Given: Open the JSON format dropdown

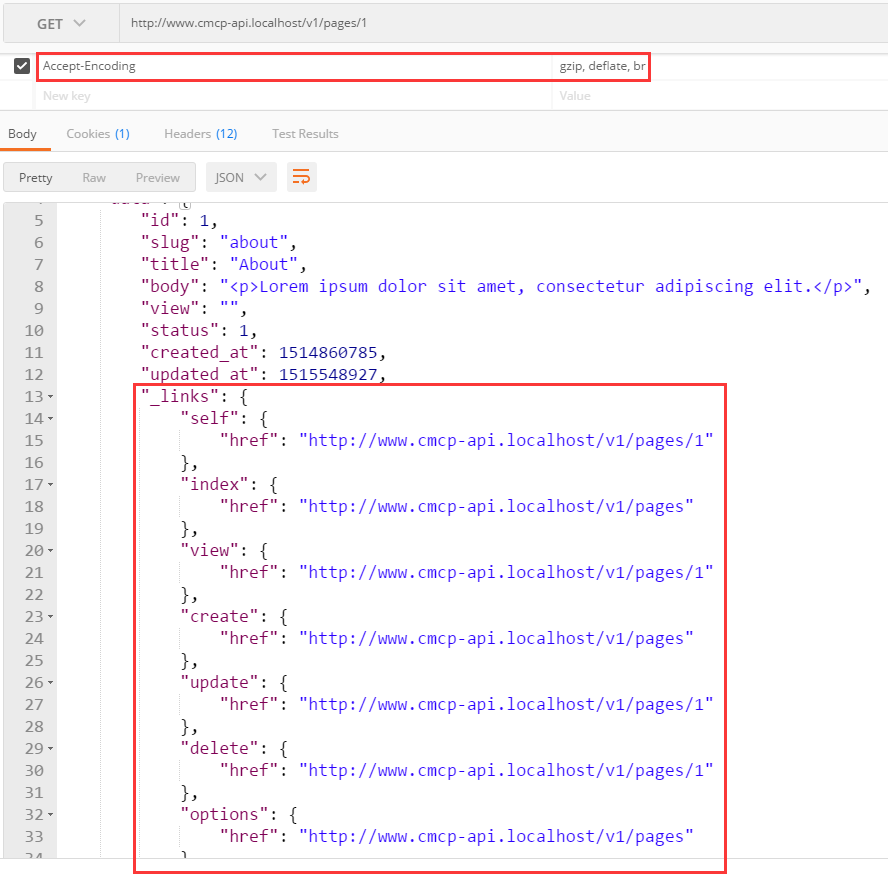Looking at the screenshot, I should (x=241, y=177).
